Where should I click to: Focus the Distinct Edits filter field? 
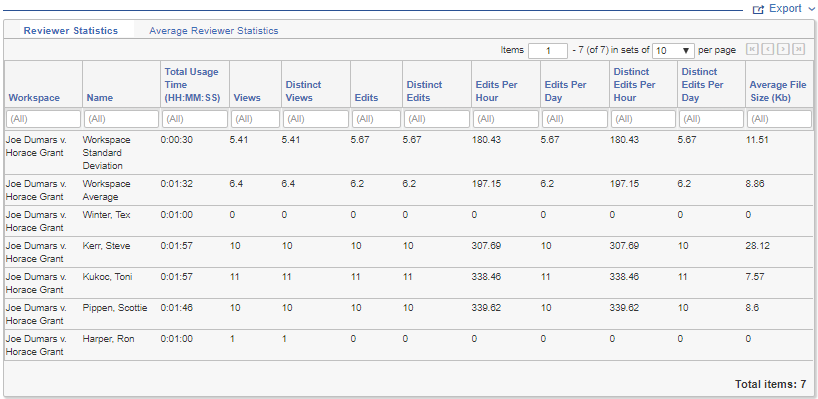(437, 119)
